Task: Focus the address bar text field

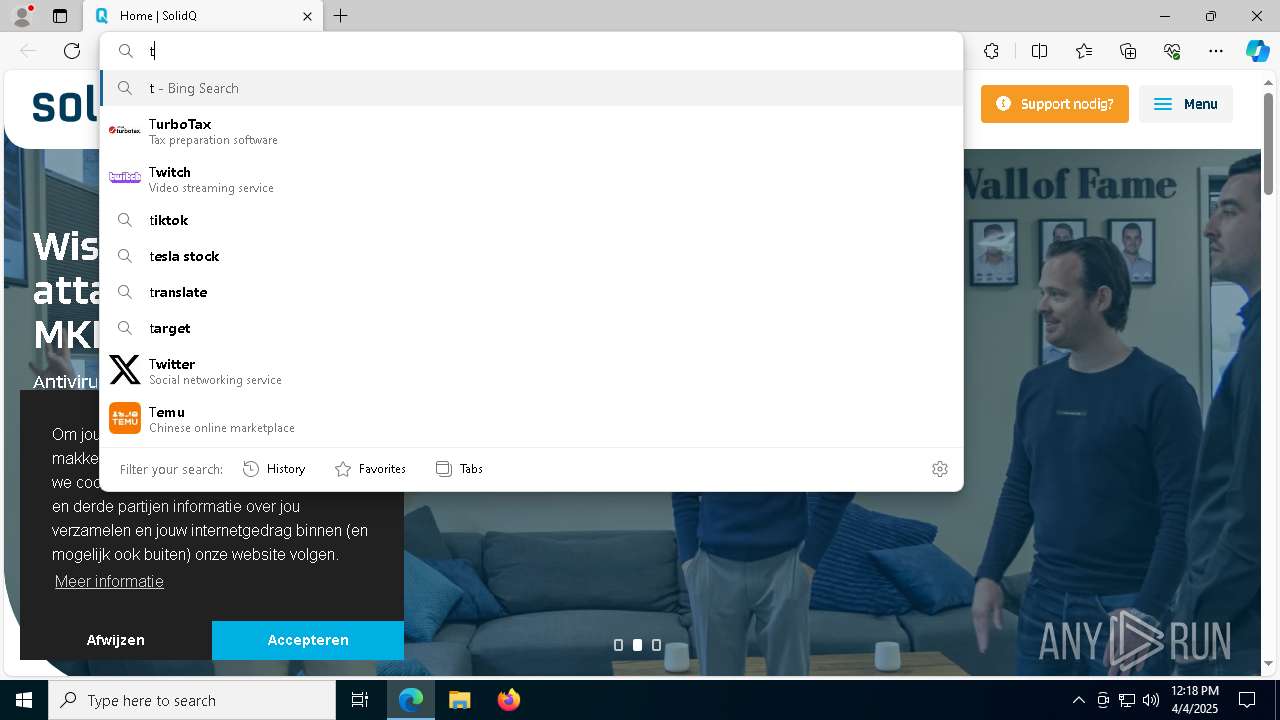Action: pos(531,51)
